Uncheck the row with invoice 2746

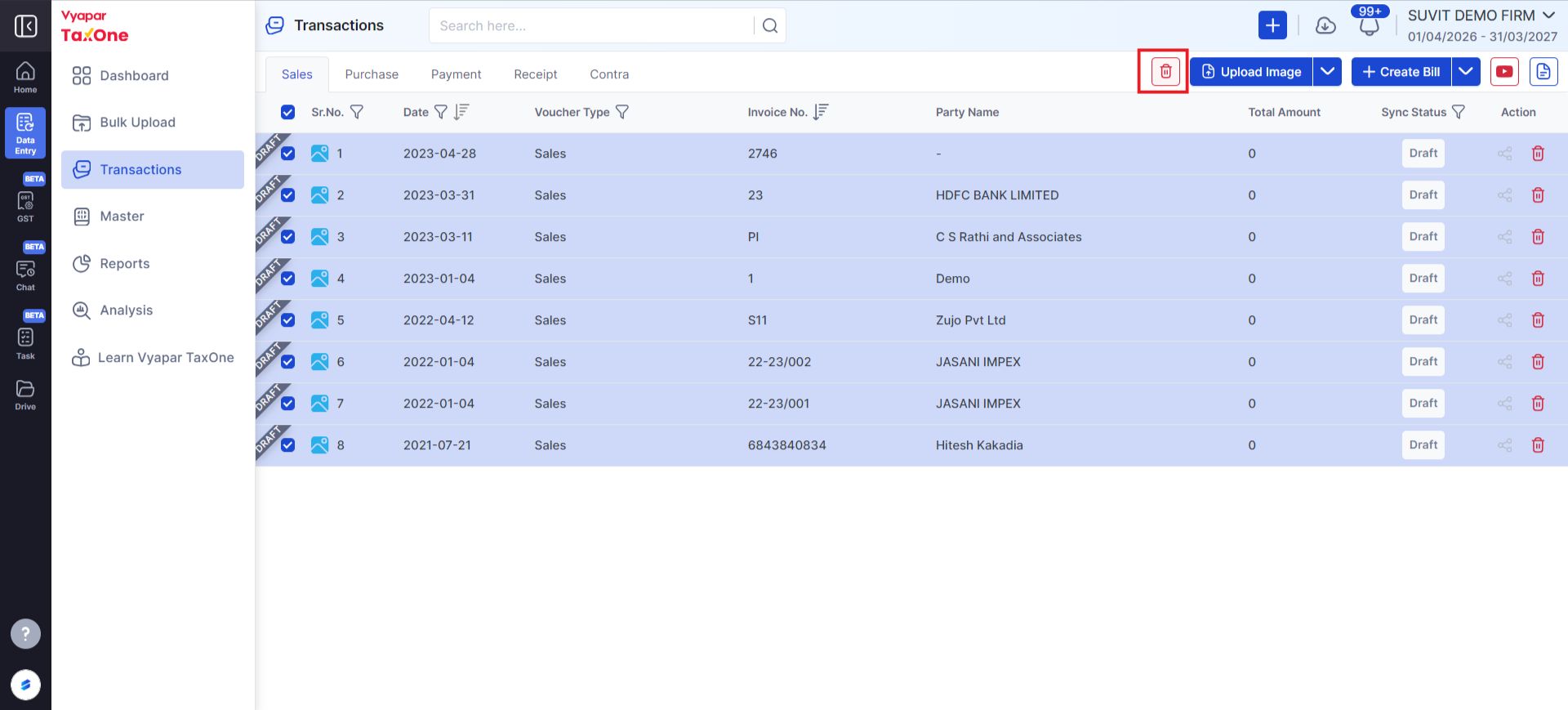pos(287,154)
